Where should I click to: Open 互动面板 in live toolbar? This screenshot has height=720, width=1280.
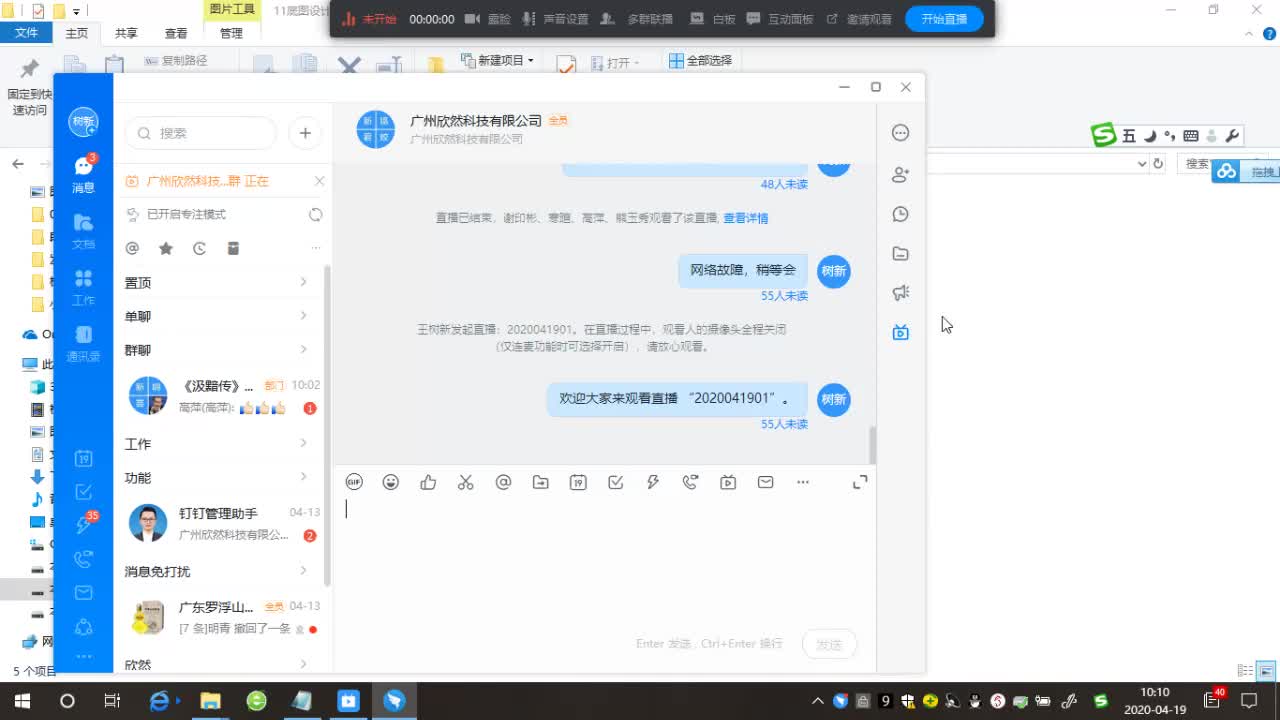tap(780, 19)
